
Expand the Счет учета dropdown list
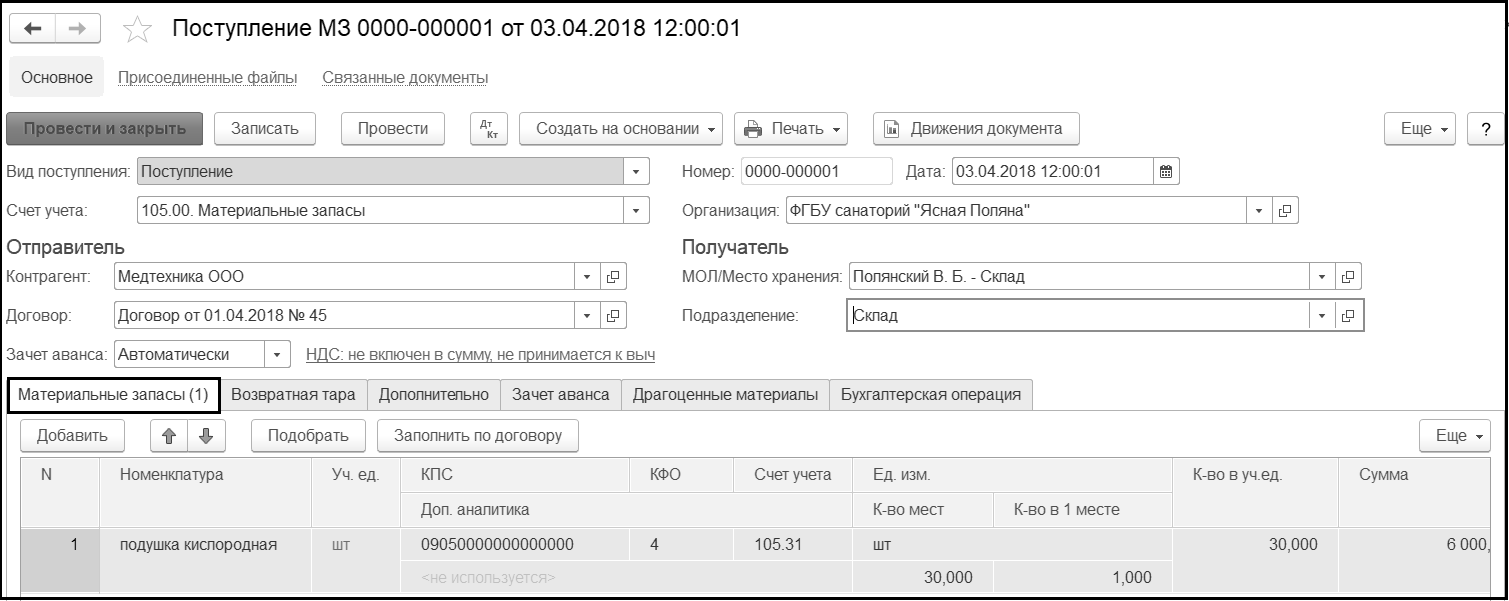click(x=636, y=211)
